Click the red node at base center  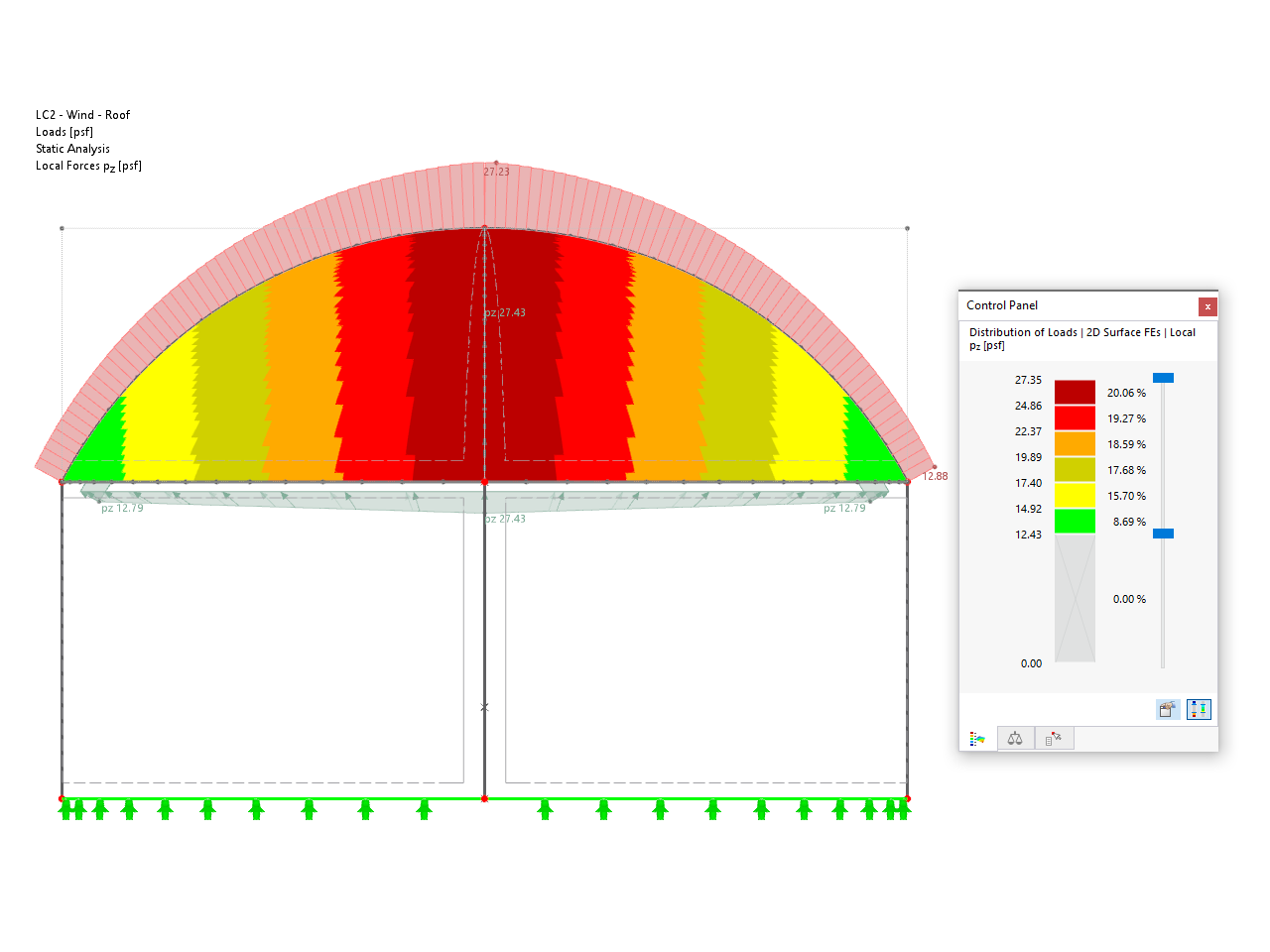(485, 796)
